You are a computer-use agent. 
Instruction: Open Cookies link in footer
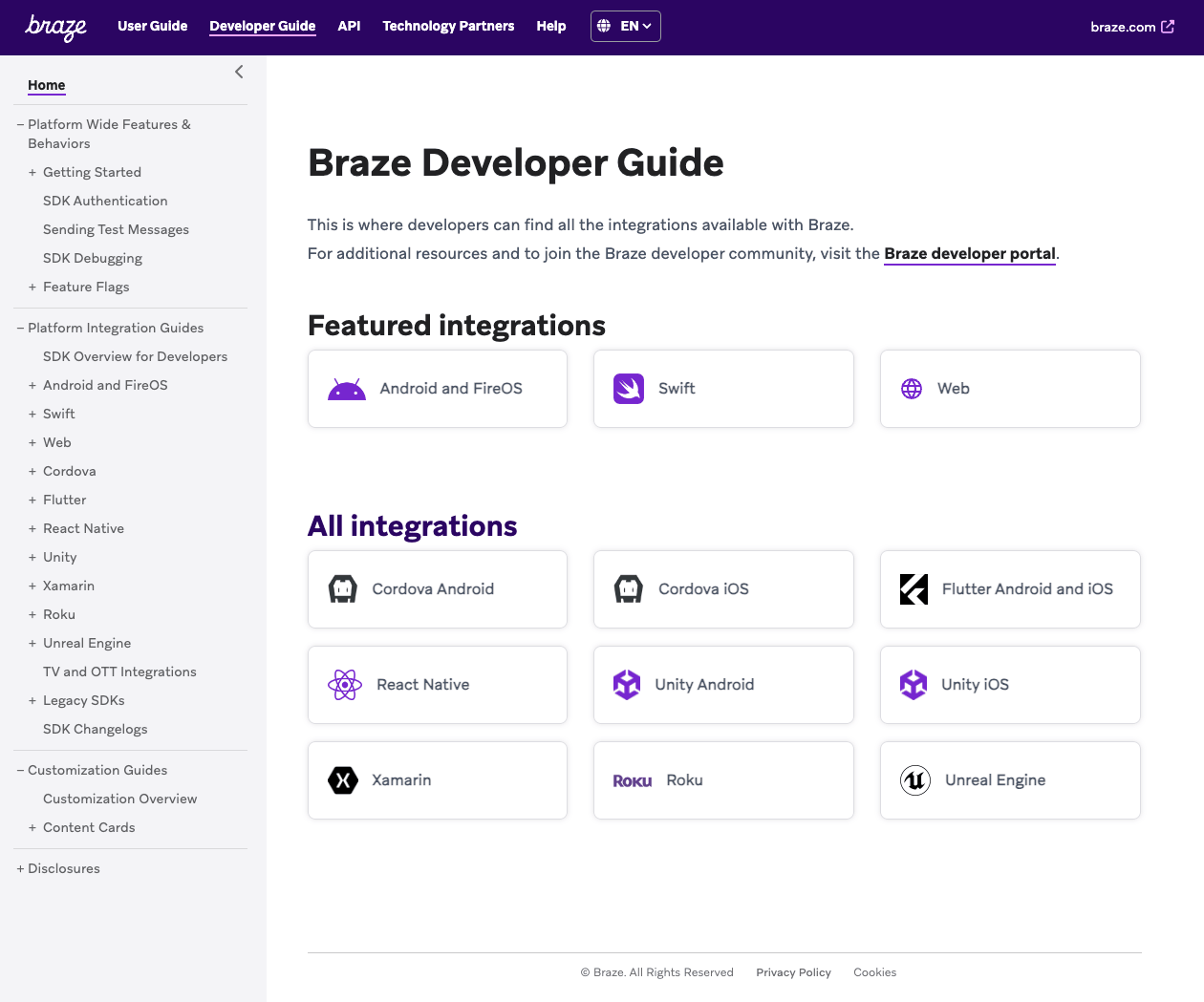tap(875, 972)
